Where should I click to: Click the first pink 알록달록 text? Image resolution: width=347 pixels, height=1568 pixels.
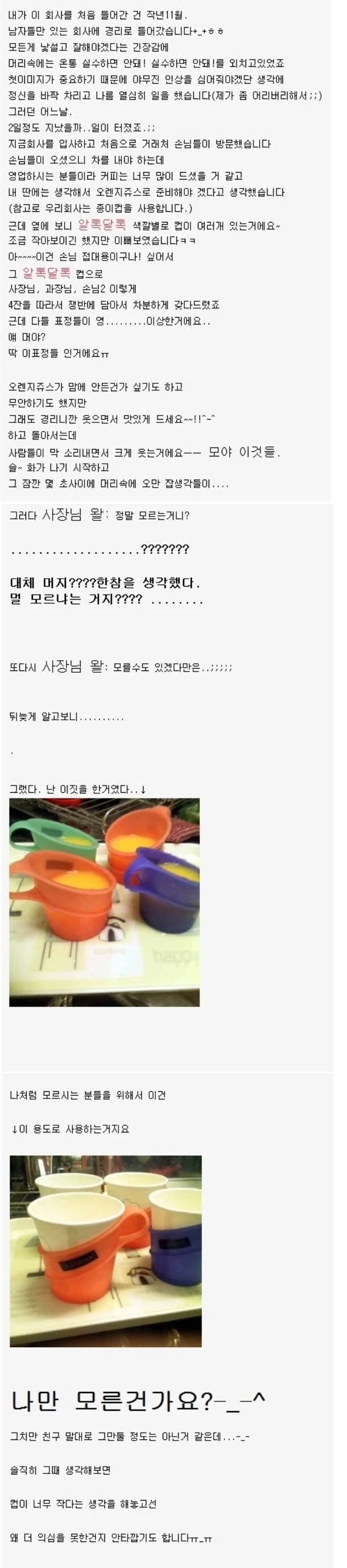click(101, 225)
